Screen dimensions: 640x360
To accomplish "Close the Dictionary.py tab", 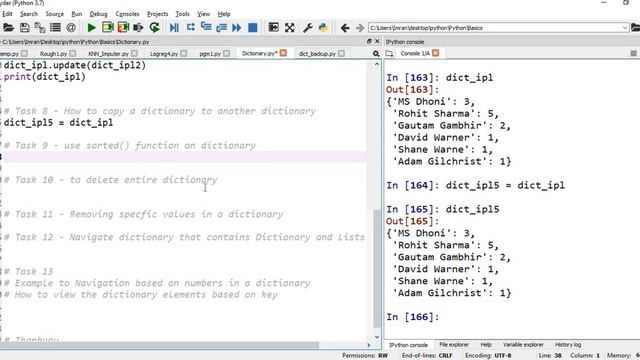I will (283, 53).
